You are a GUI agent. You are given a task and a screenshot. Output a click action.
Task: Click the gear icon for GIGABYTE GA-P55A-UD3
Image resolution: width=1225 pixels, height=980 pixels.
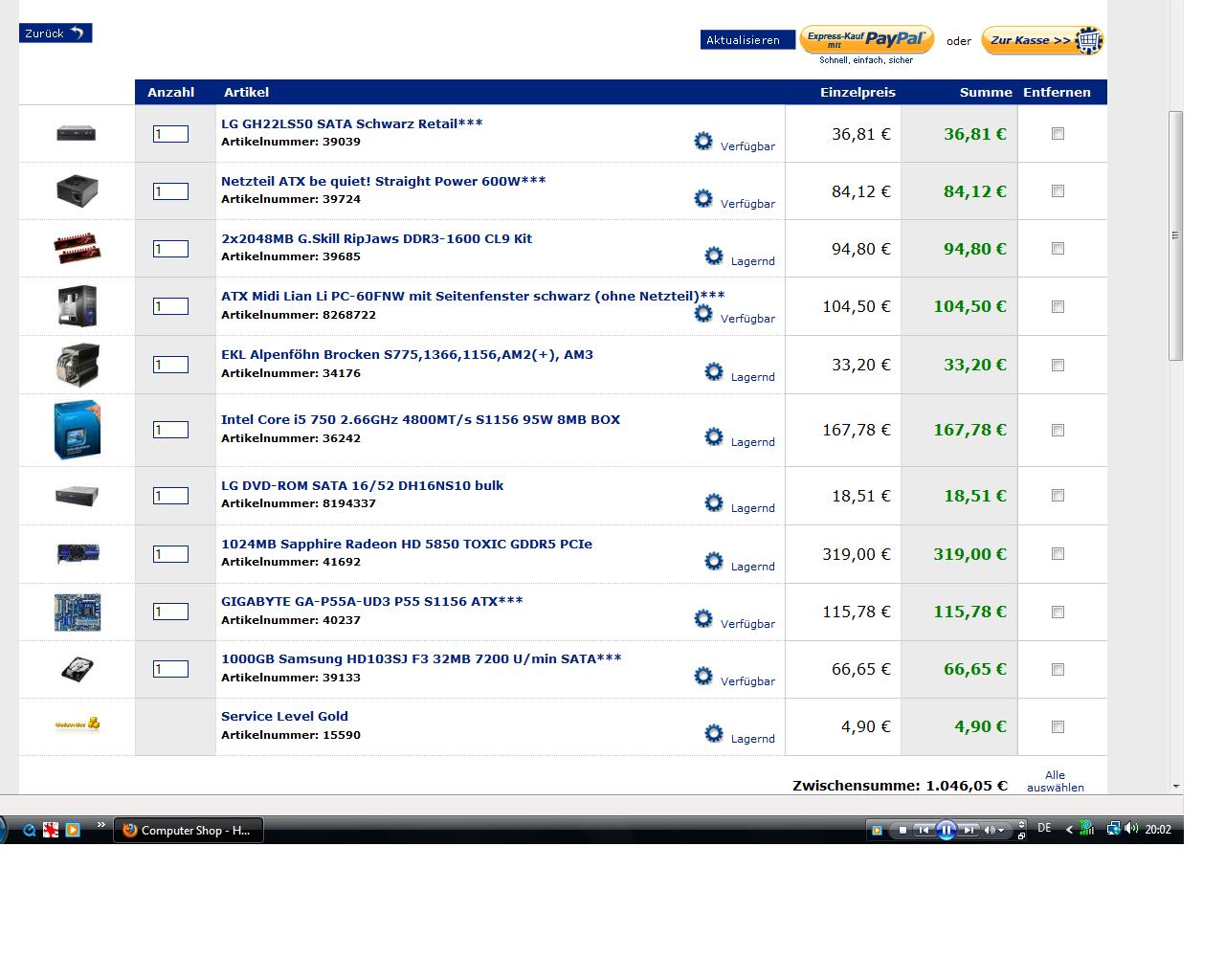(x=703, y=618)
